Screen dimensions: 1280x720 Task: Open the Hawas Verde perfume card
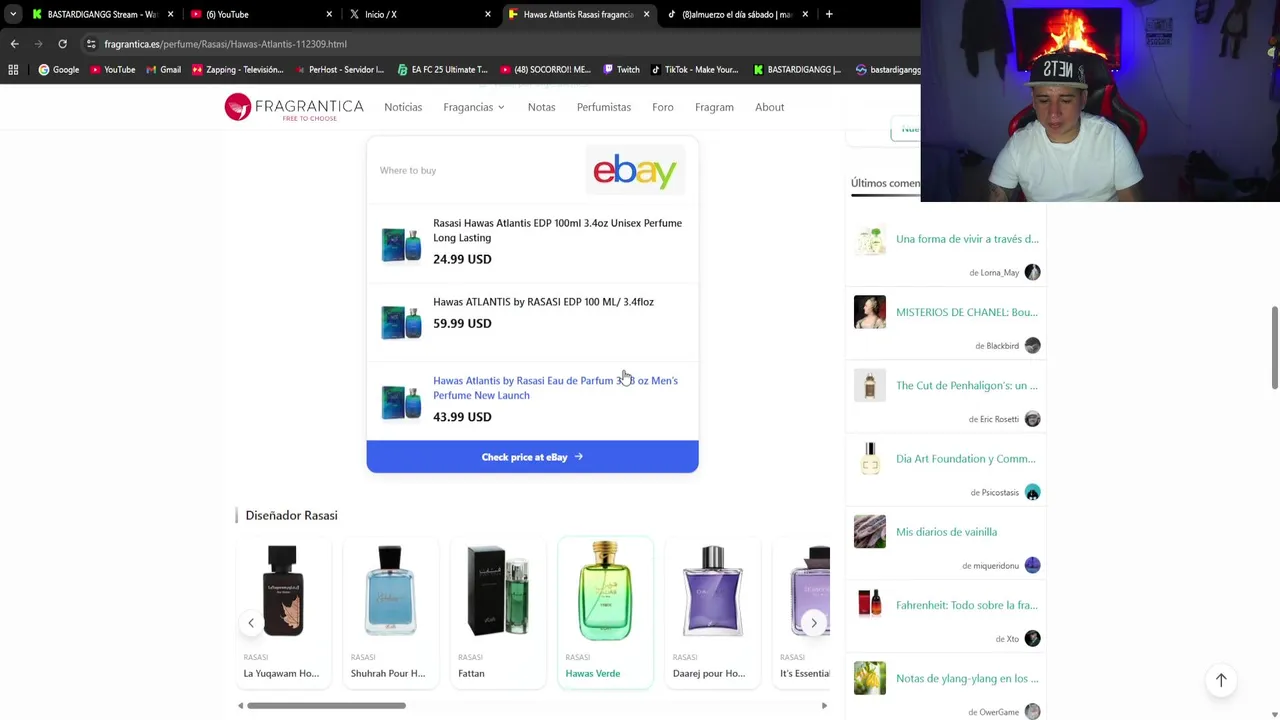click(x=605, y=613)
